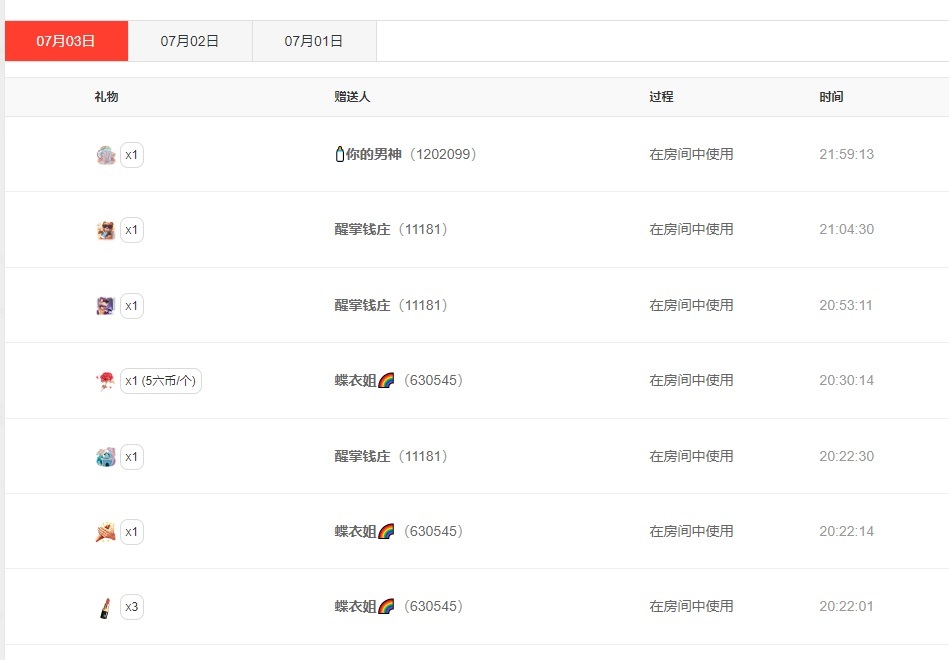Click the 赠送人 column header
The height and width of the screenshot is (660, 949).
352,97
